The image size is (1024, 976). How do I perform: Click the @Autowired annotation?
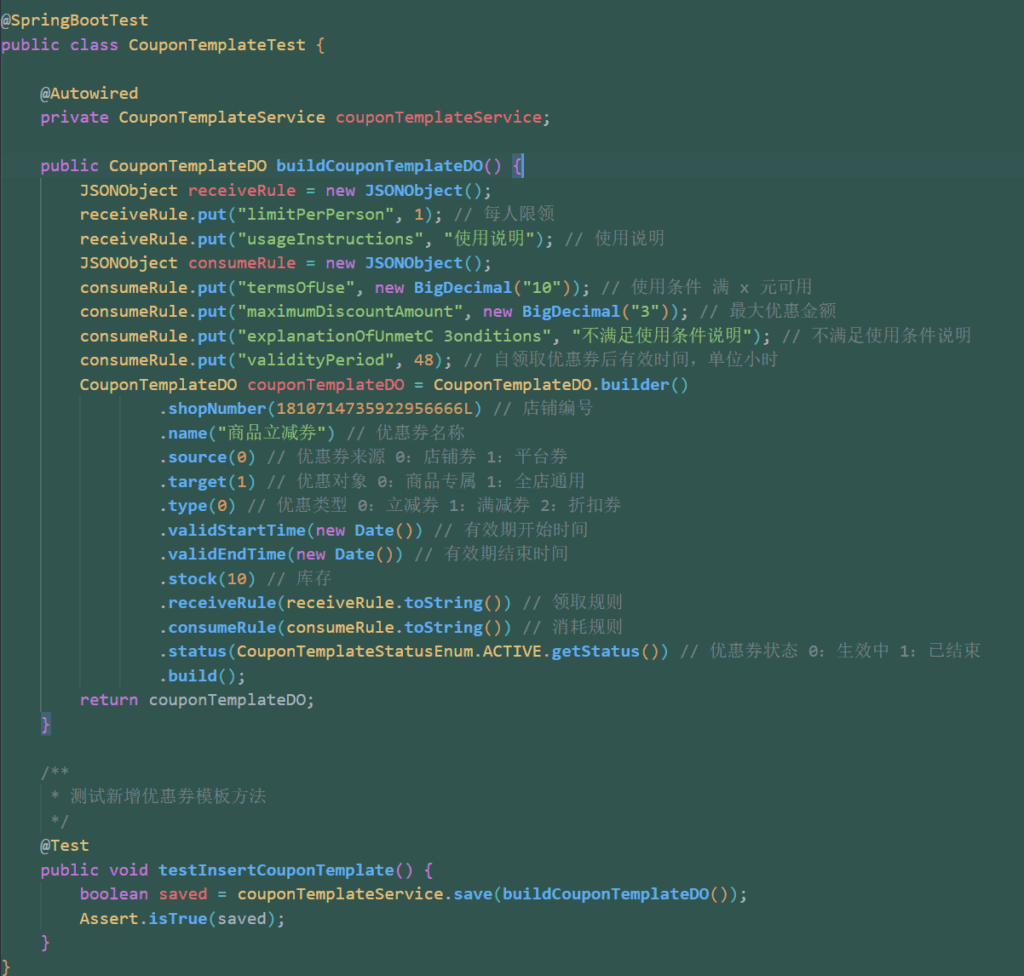coord(89,93)
